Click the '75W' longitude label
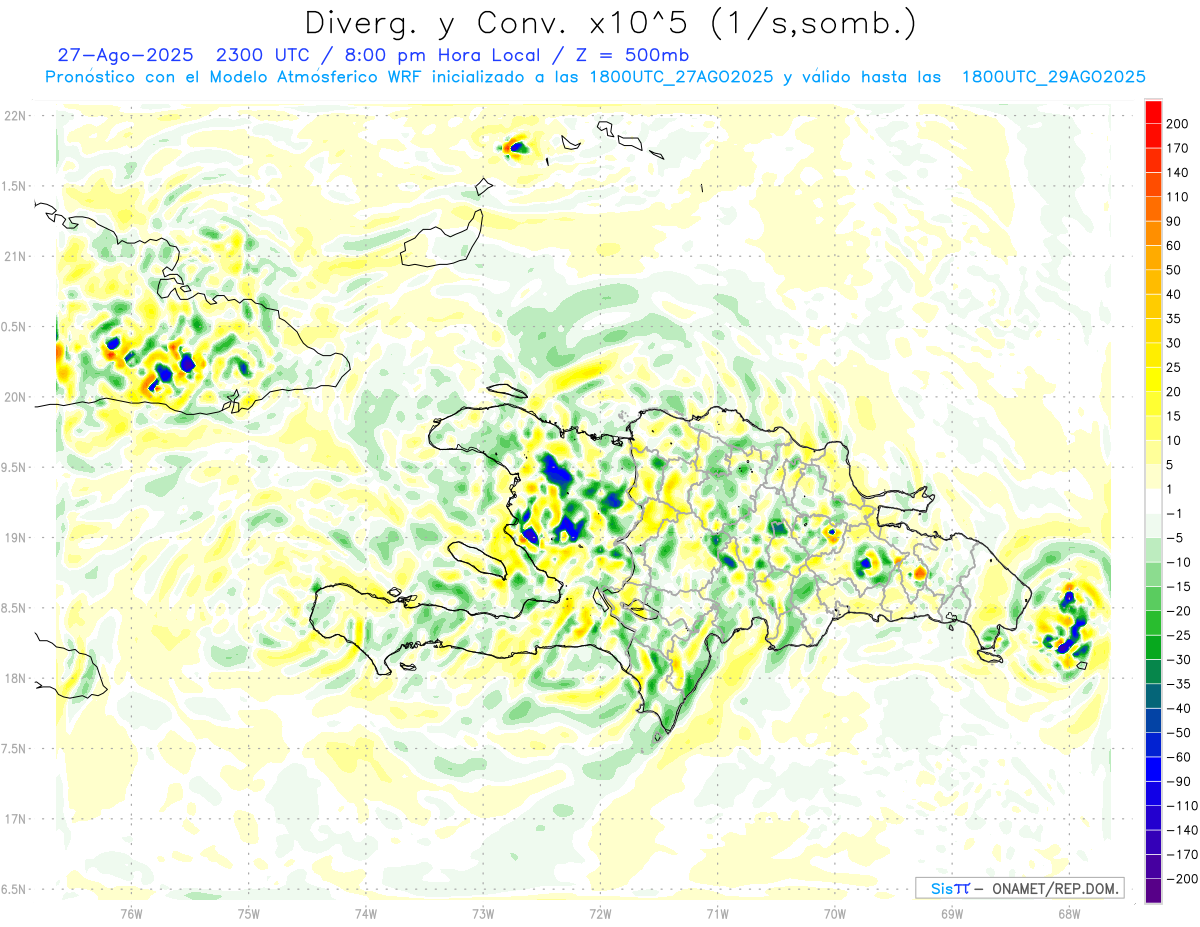Image resolution: width=1200 pixels, height=927 pixels. pyautogui.click(x=248, y=913)
